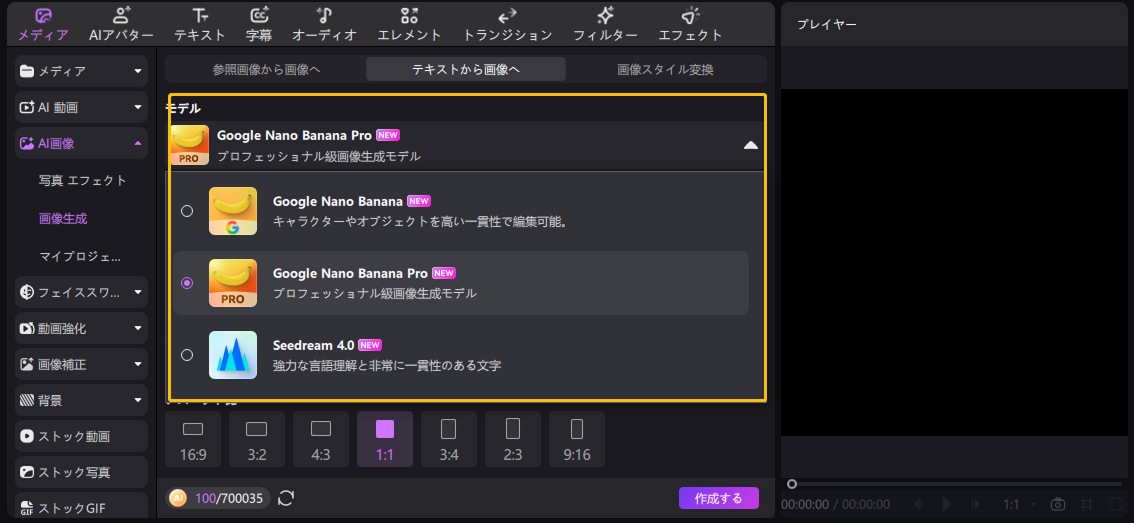Choose the 1:1 aspect ratio
This screenshot has width=1134, height=523.
click(x=385, y=439)
